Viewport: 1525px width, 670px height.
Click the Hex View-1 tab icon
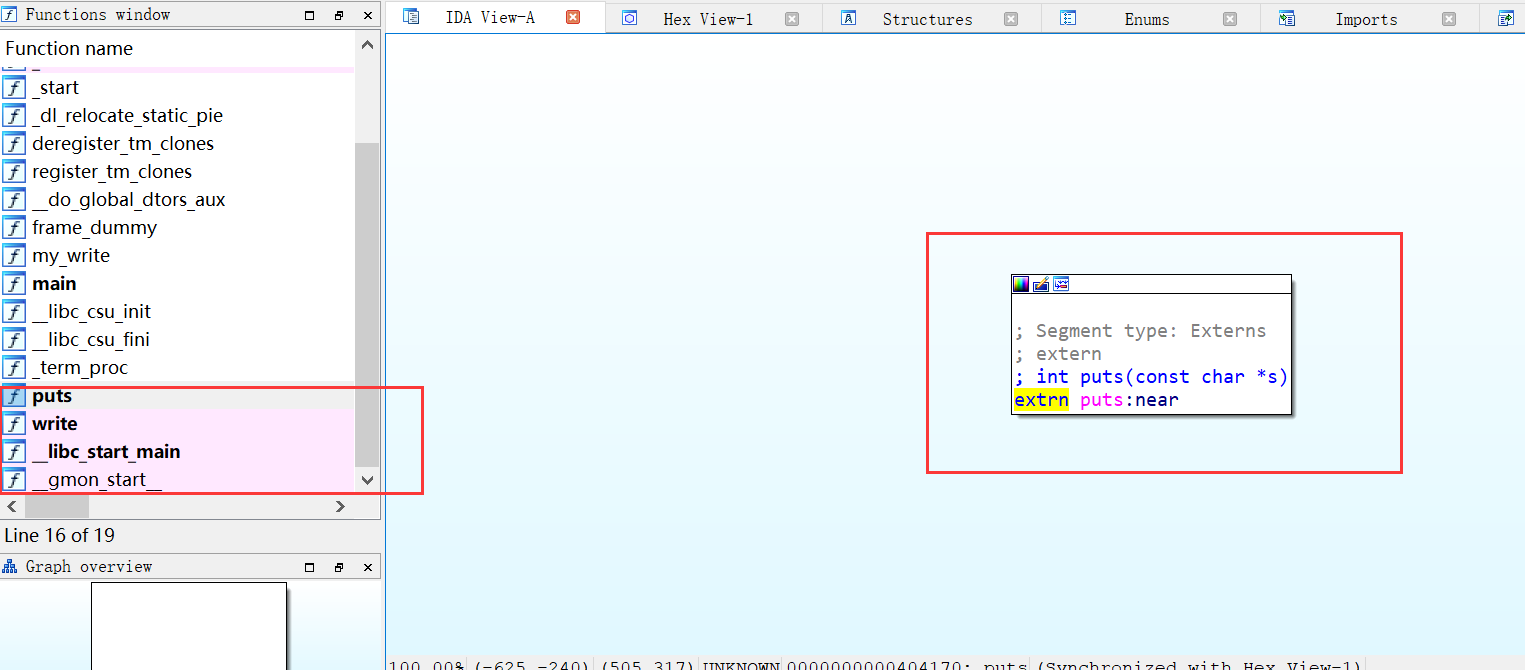tap(629, 18)
